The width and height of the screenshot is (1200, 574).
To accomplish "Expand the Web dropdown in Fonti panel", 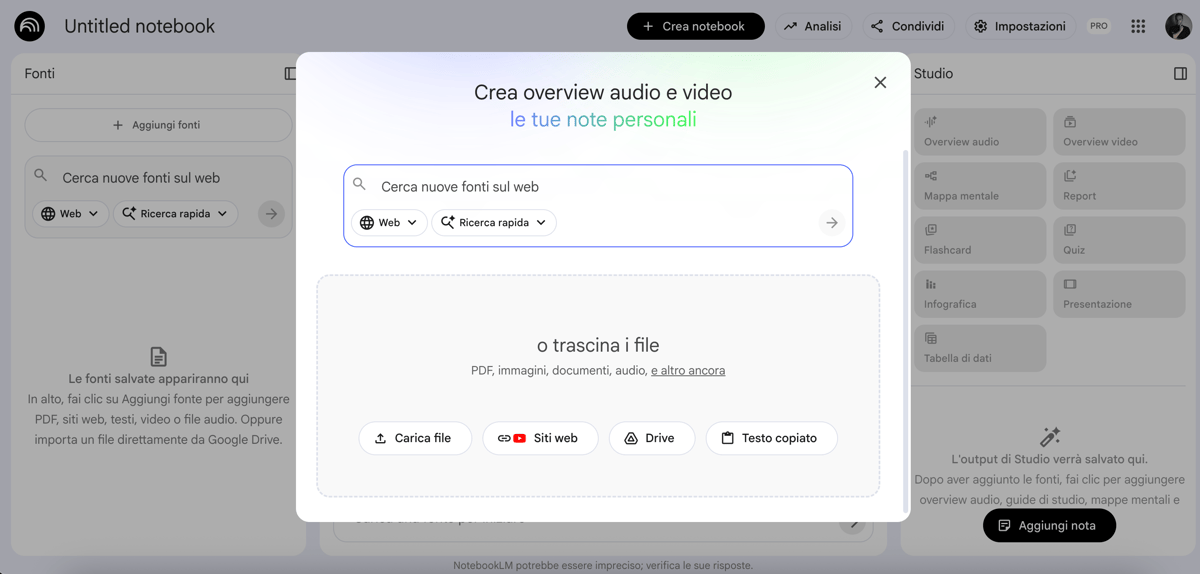I will [70, 214].
